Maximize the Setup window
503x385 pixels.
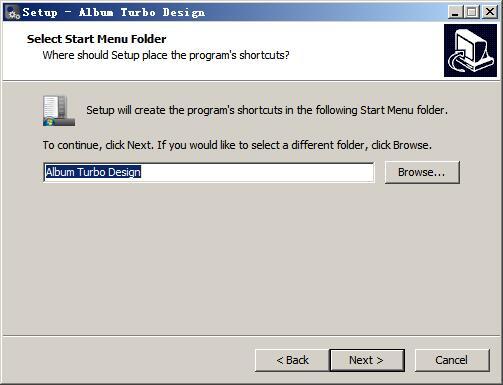point(472,12)
